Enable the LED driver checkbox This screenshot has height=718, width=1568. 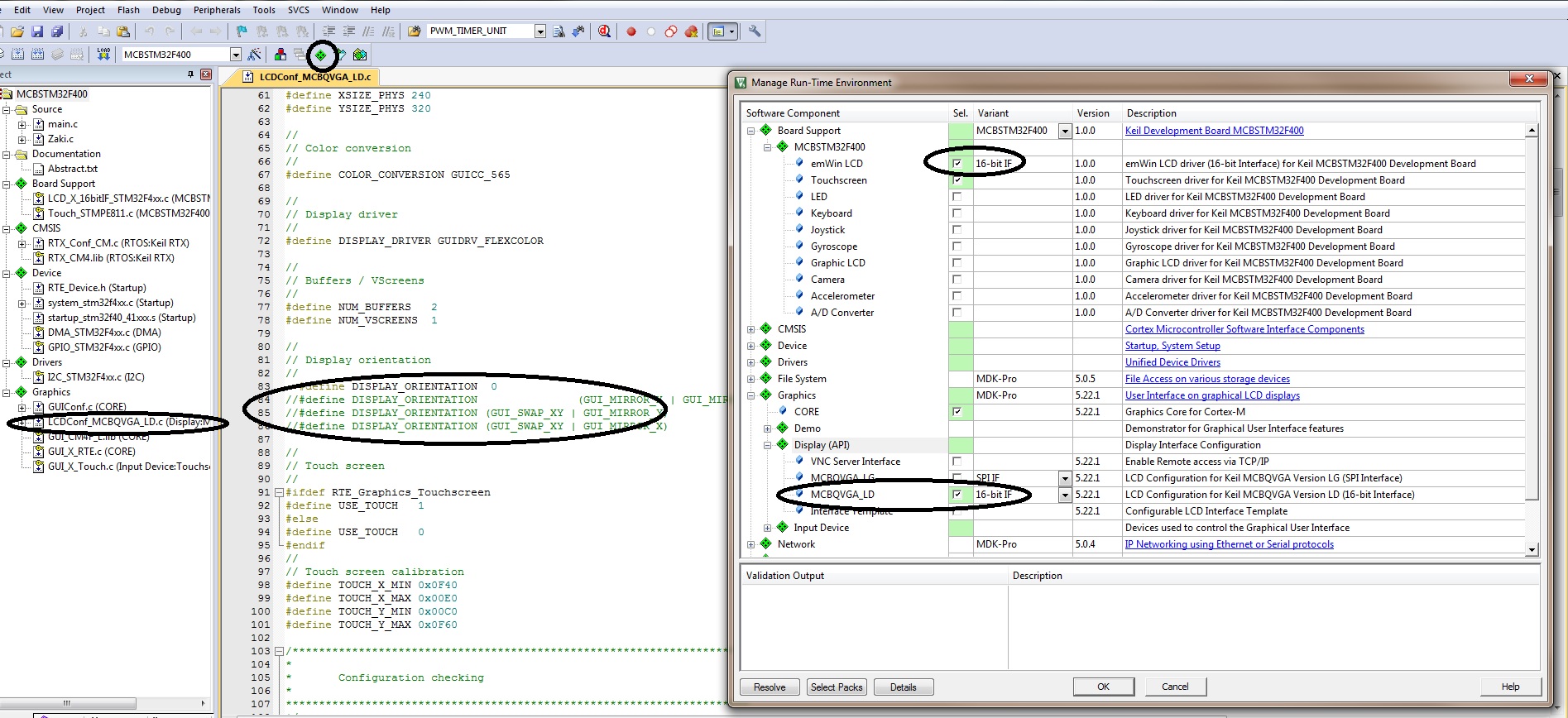click(957, 197)
